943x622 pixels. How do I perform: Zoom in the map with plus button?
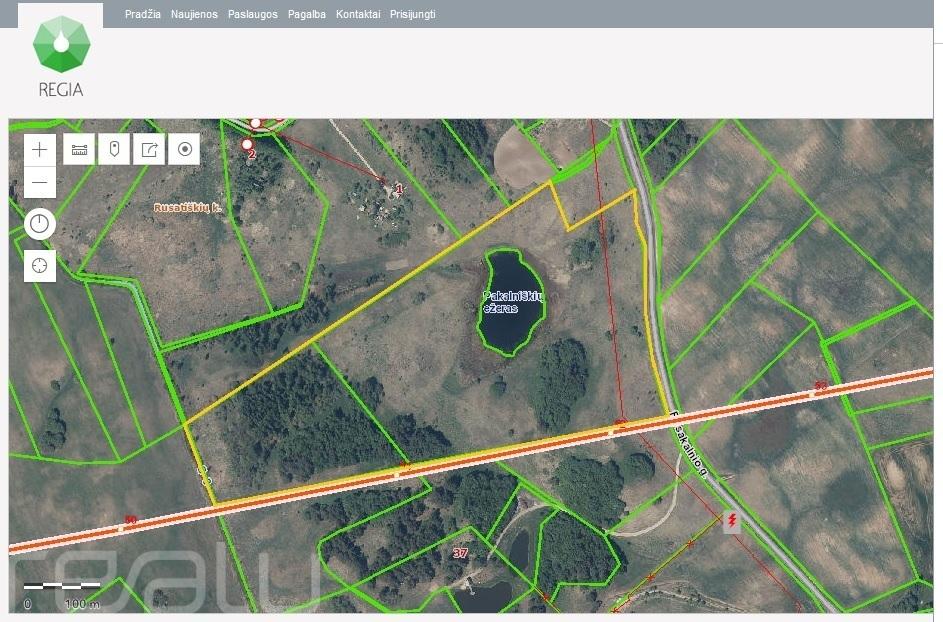(x=40, y=149)
